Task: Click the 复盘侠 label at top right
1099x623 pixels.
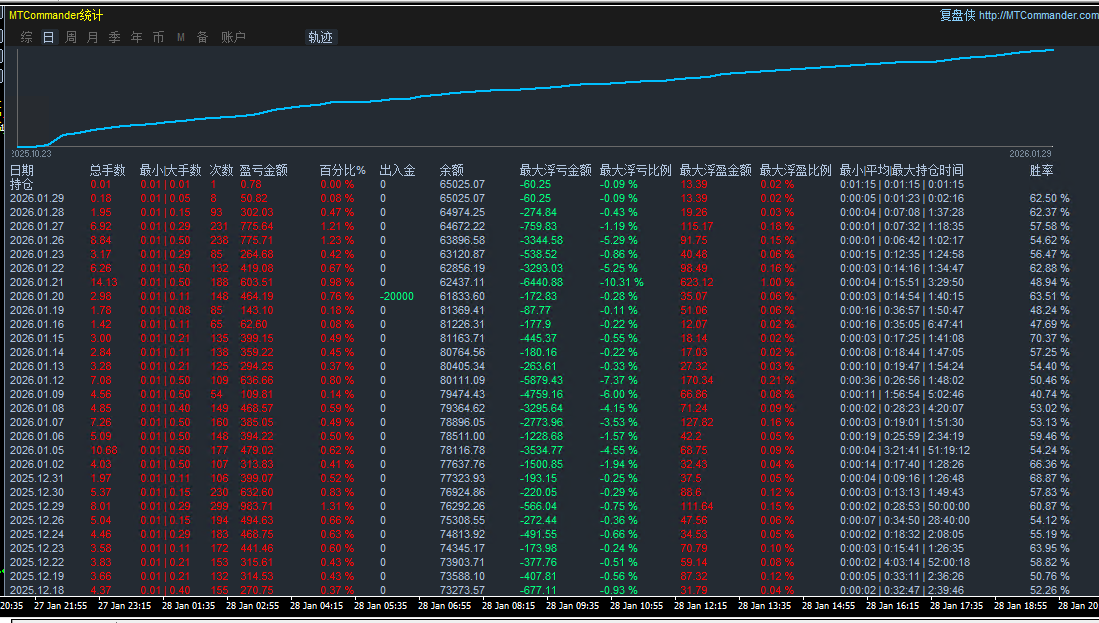Action: (957, 15)
